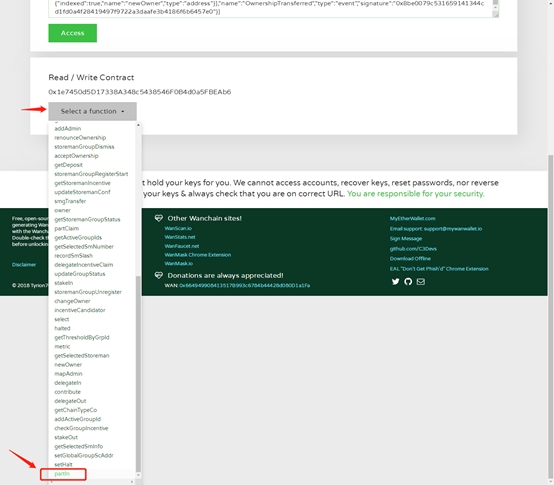
Task: Click heart icon beside Donations heading
Action: [159, 275]
